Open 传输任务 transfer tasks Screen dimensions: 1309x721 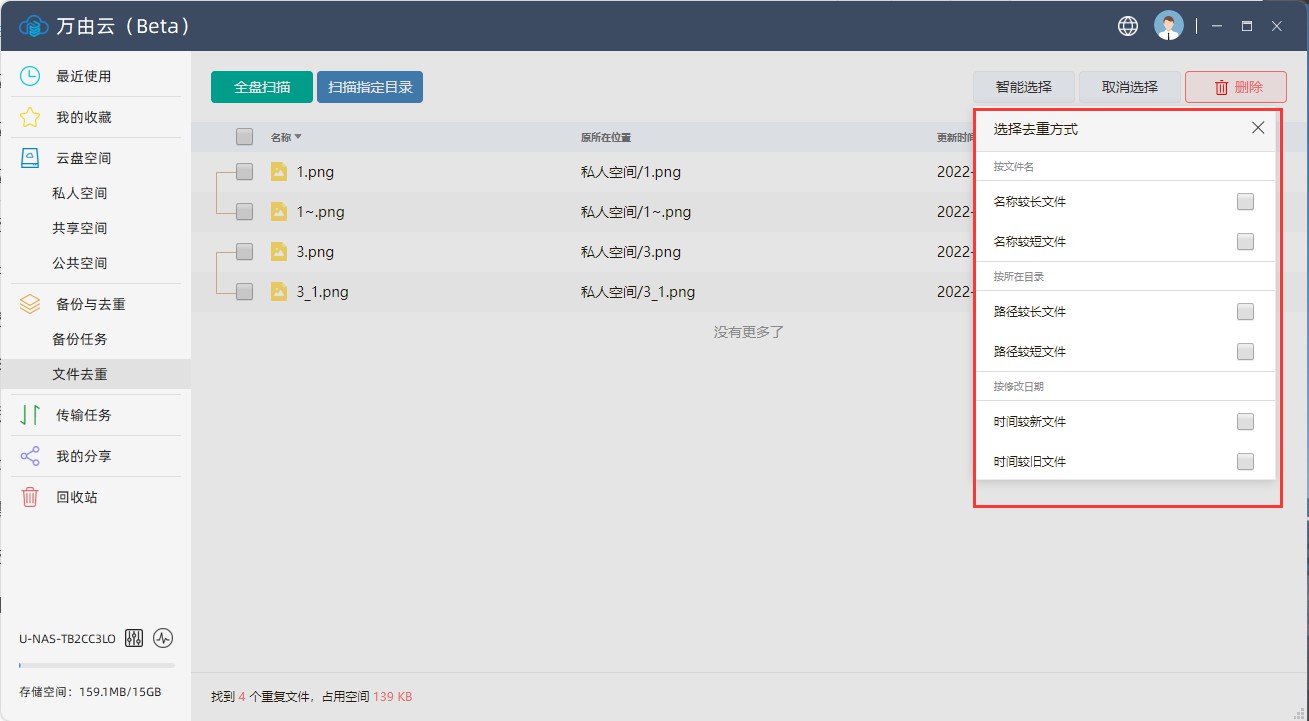[x=83, y=415]
